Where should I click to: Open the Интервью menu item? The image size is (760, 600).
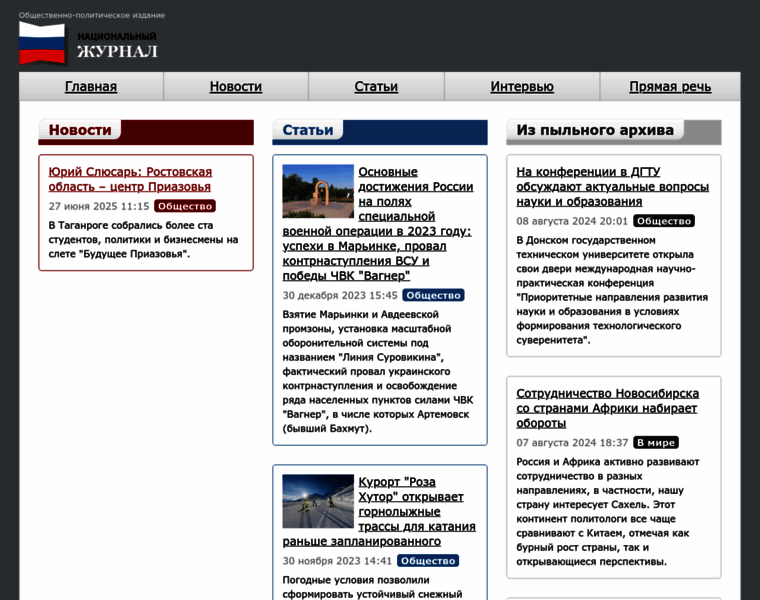click(522, 87)
